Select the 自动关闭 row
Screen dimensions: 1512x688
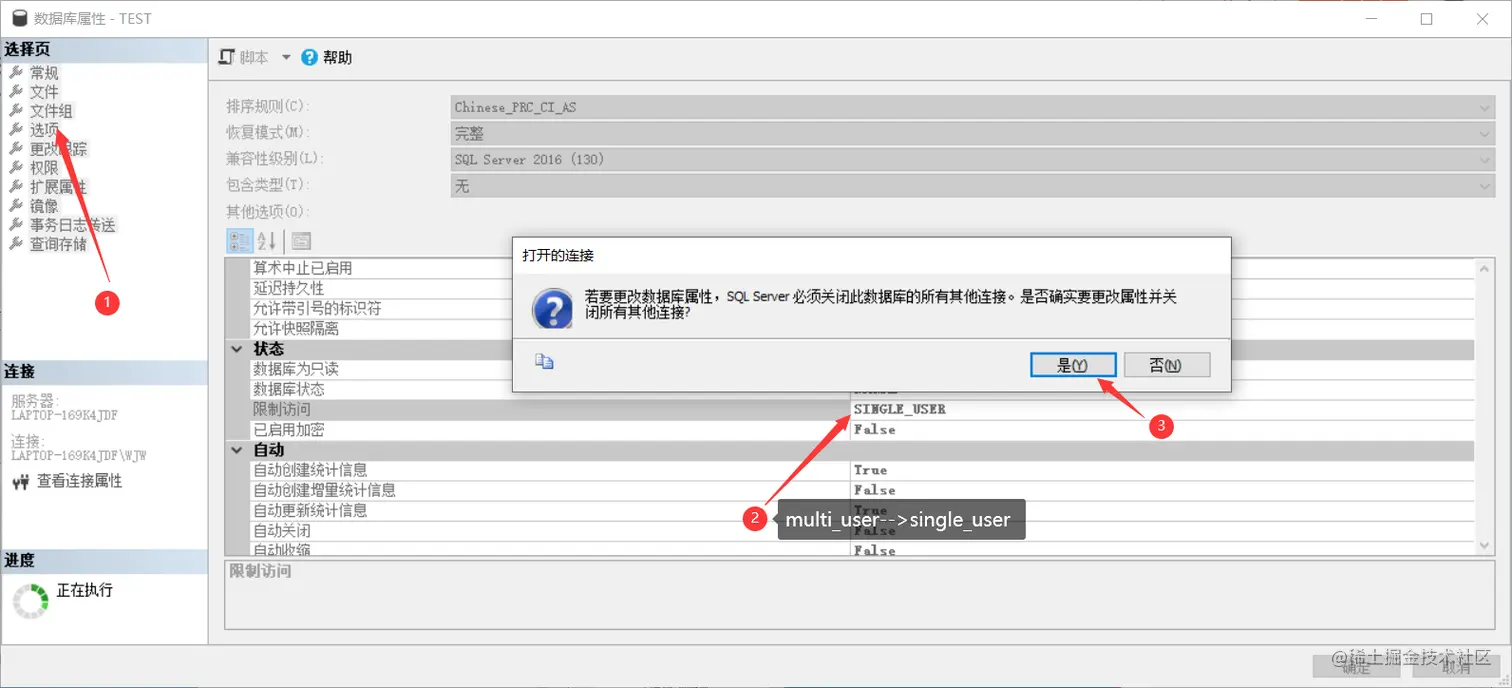(x=862, y=530)
